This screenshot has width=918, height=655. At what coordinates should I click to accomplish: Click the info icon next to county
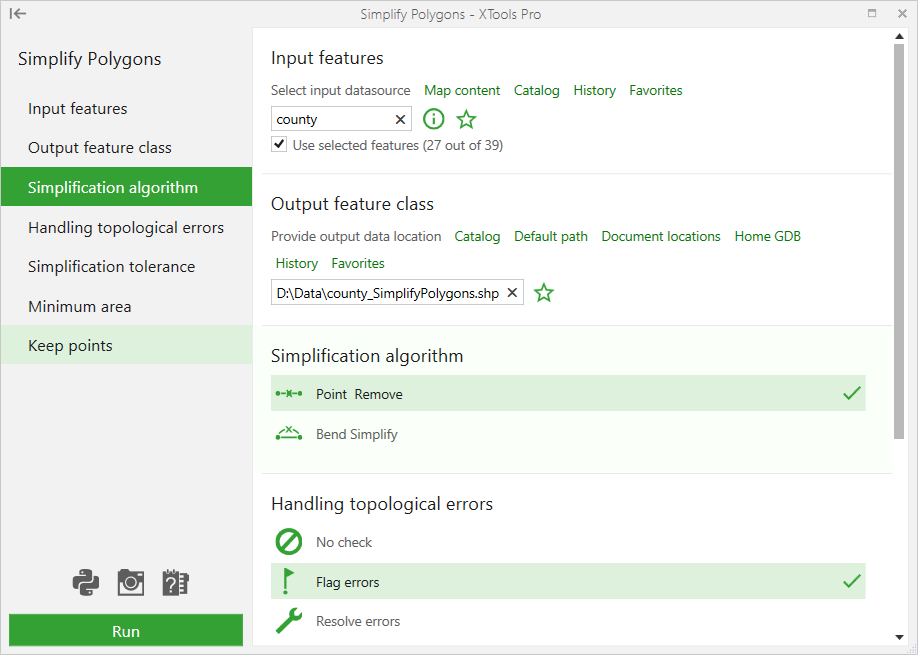point(434,119)
